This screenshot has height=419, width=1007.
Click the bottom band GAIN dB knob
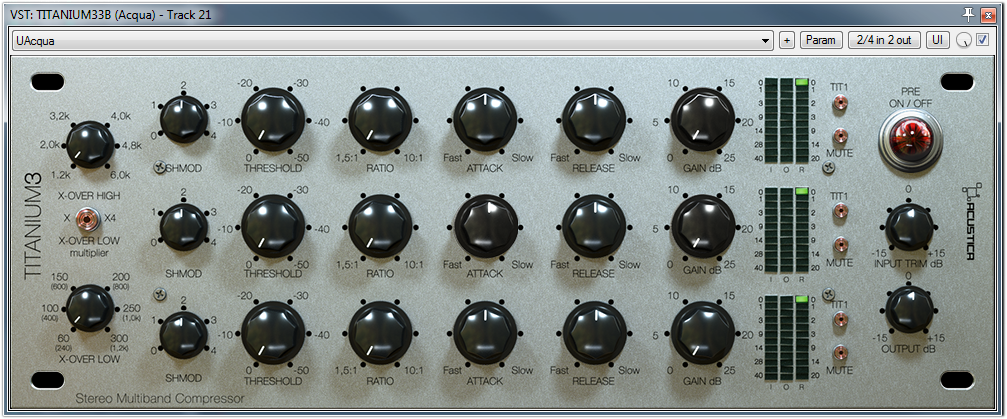coord(702,334)
